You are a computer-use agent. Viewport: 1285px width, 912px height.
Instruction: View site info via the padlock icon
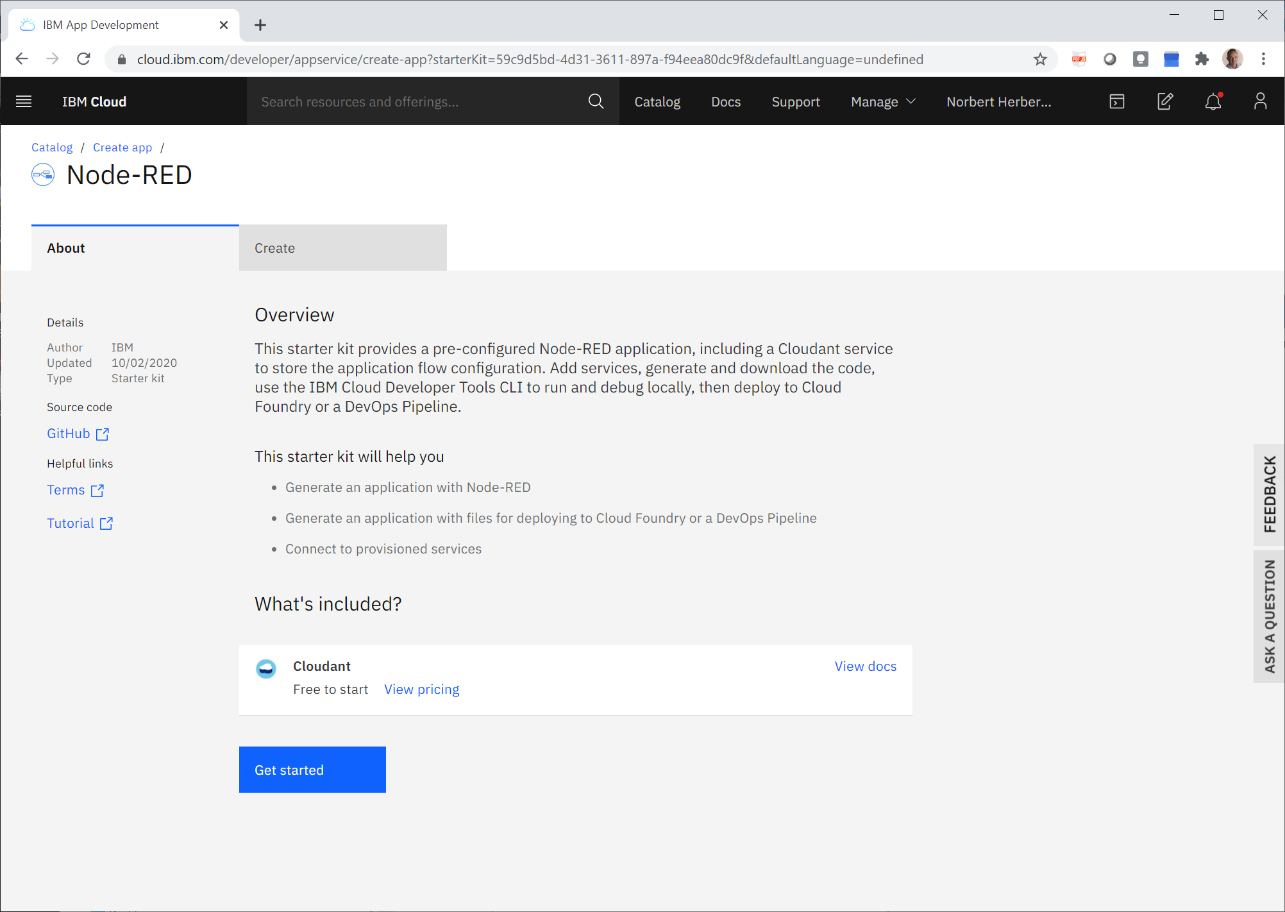[122, 59]
